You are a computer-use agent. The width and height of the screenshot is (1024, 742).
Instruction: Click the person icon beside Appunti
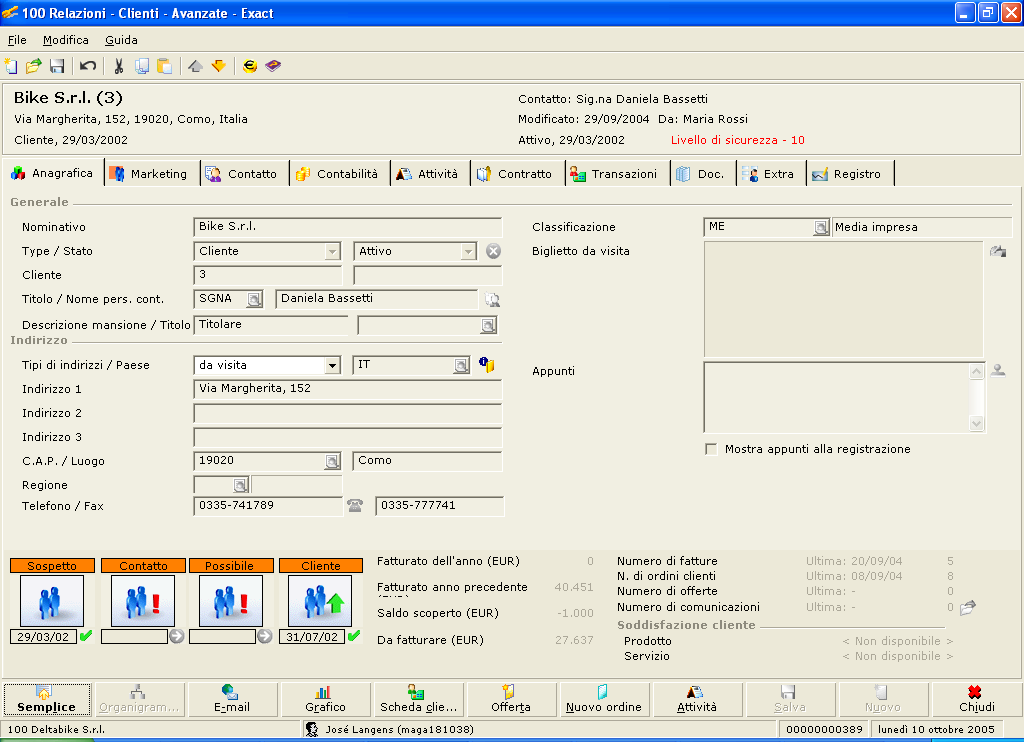[998, 370]
